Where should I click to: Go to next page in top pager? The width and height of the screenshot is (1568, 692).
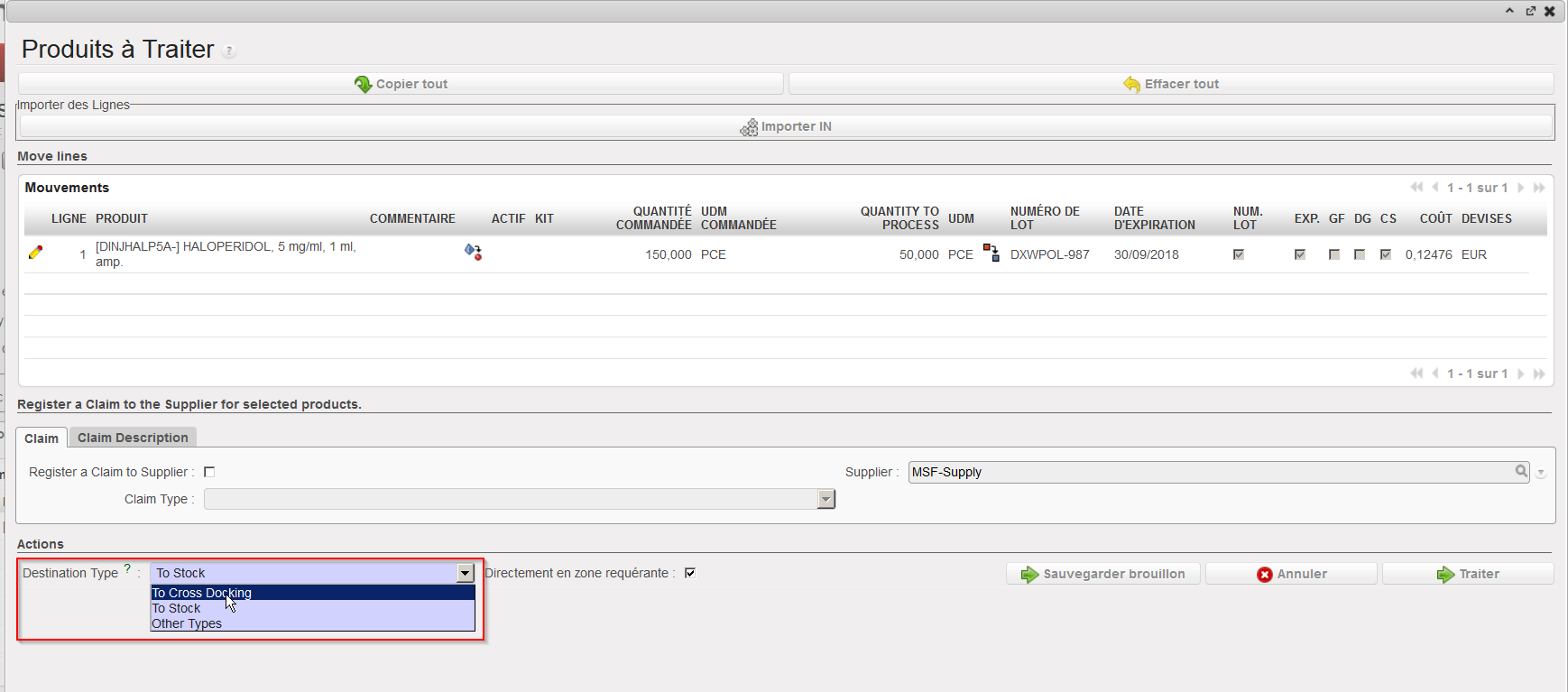click(1521, 188)
